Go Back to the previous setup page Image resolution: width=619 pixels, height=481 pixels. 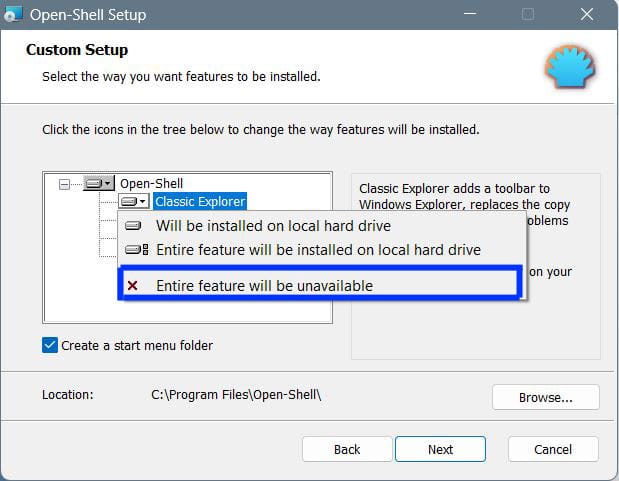(347, 449)
